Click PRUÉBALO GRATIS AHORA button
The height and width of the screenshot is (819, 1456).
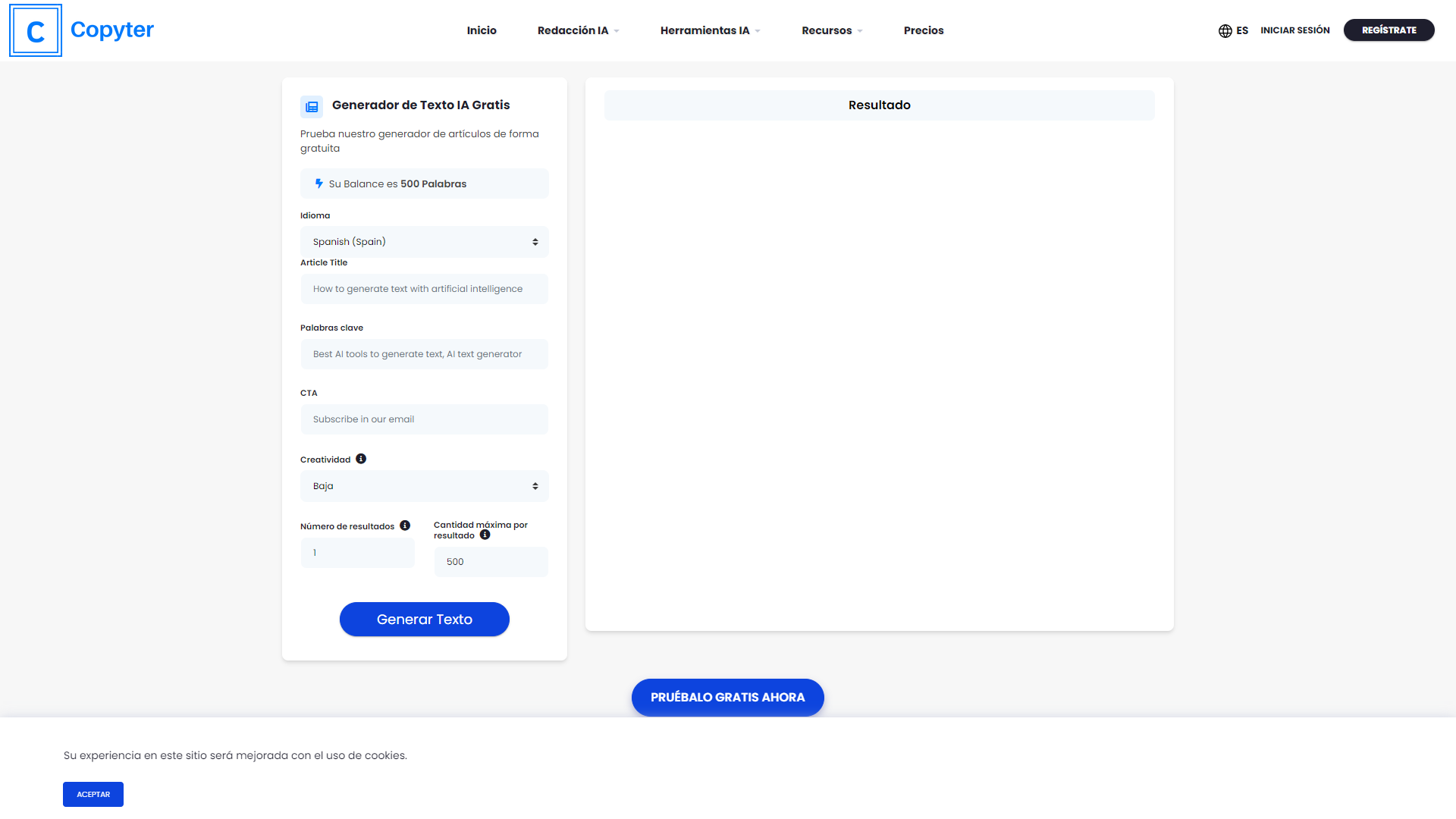[728, 698]
